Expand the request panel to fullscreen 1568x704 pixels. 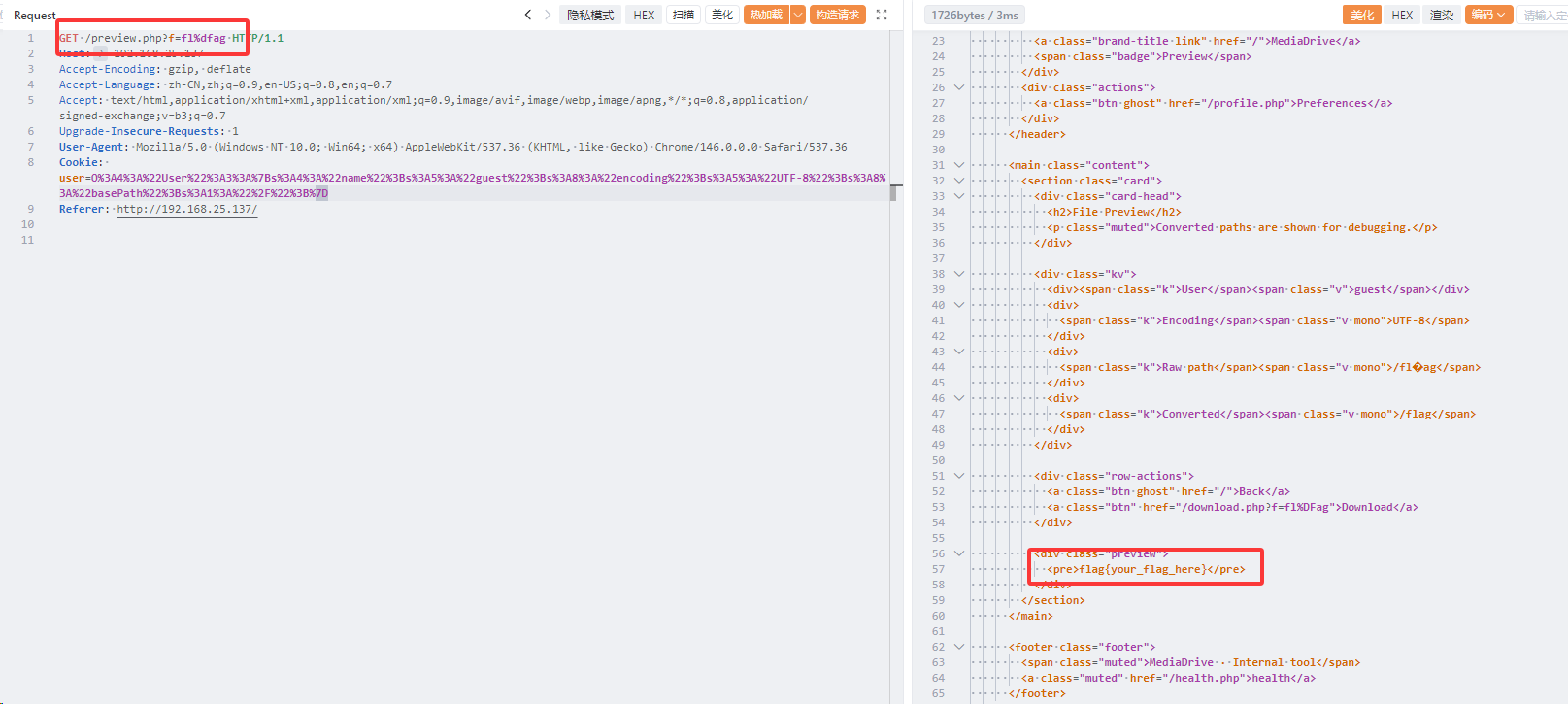pos(882,15)
